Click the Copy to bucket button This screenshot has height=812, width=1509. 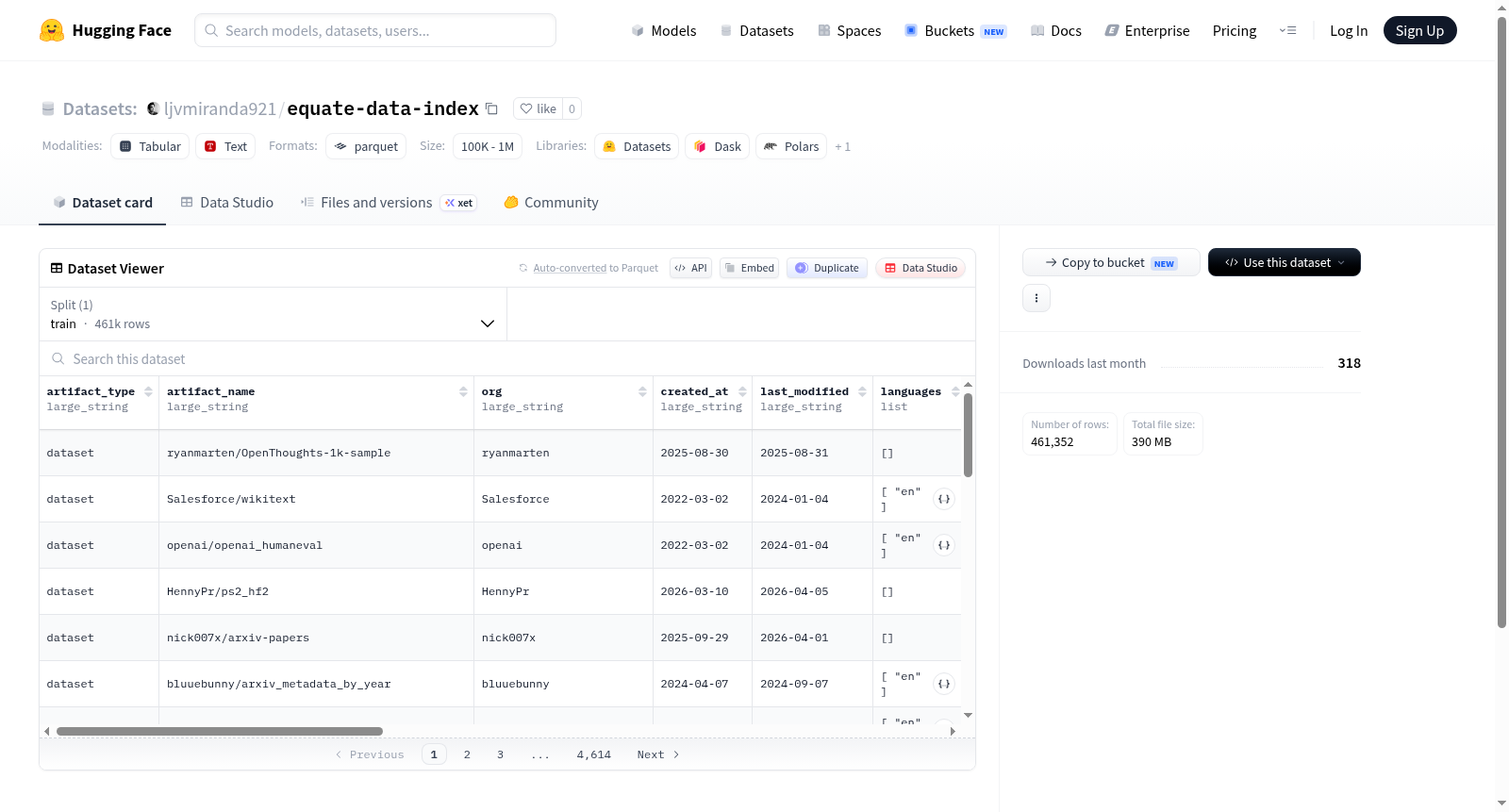pyautogui.click(x=1111, y=262)
